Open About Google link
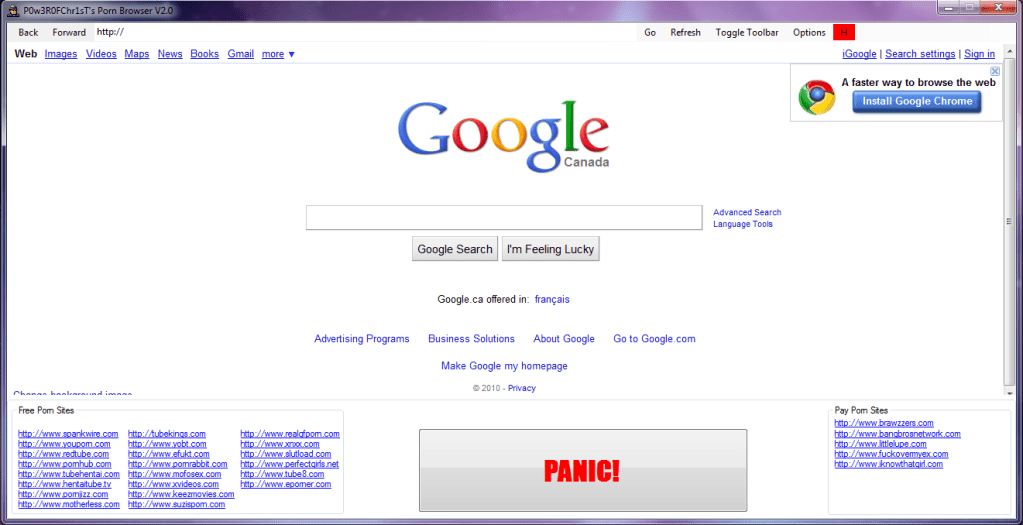The image size is (1023, 525). click(564, 338)
